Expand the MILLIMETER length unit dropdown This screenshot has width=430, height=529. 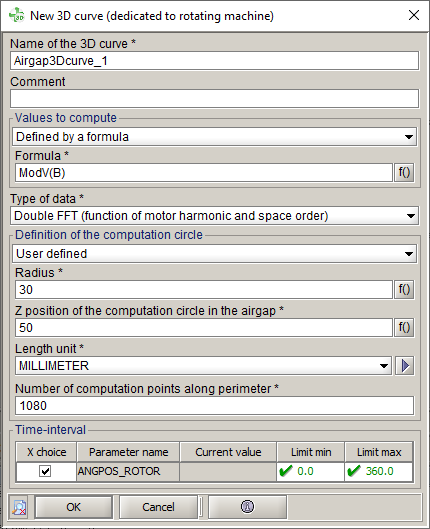[x=203, y=366]
